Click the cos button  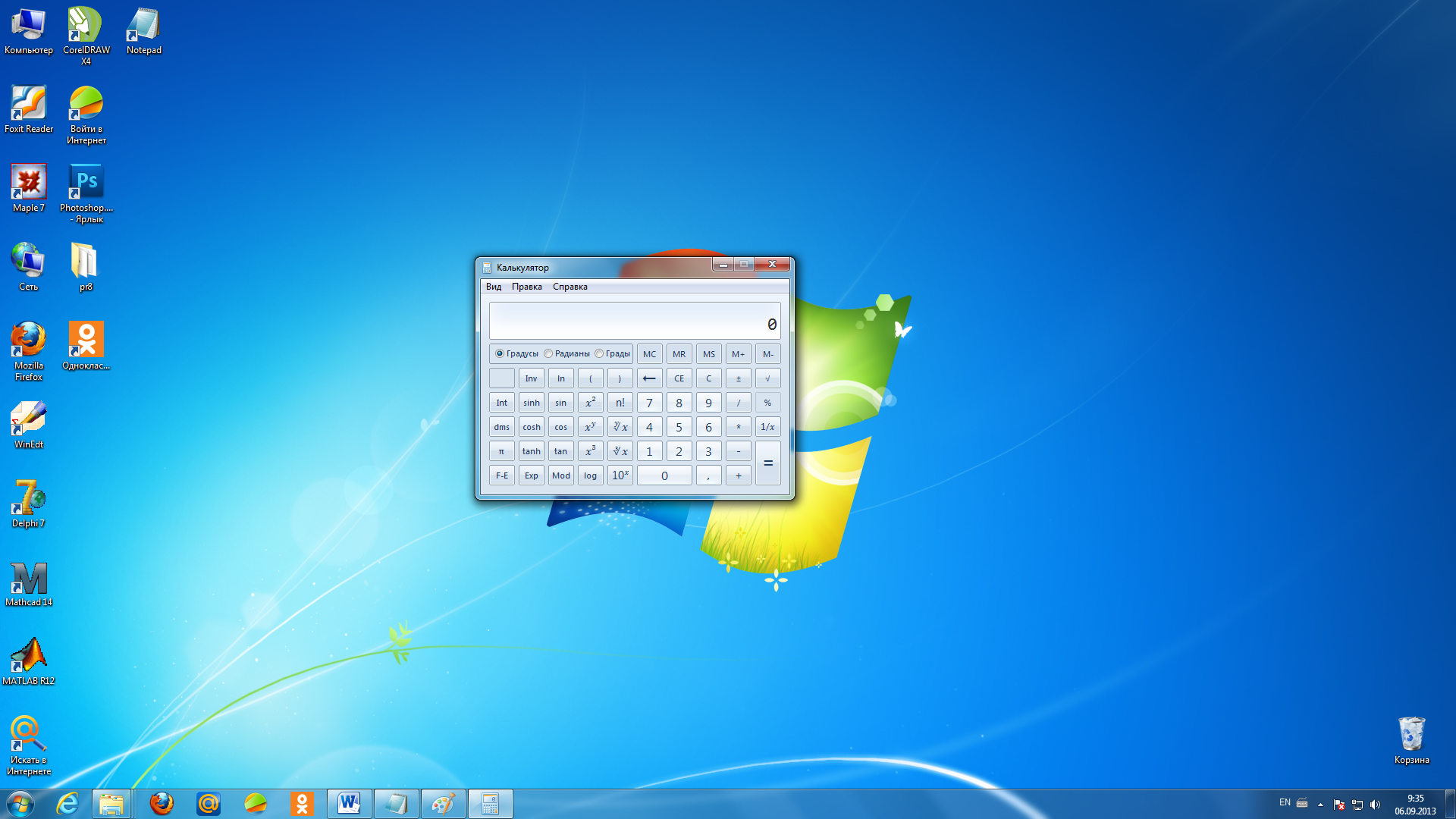(560, 427)
